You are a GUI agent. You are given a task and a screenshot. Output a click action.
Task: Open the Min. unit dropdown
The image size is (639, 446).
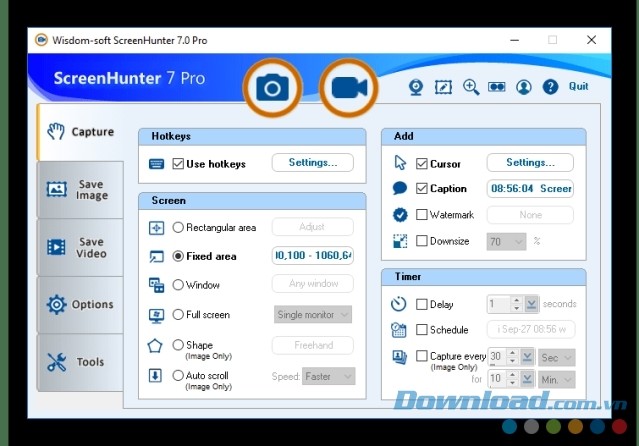[x=557, y=380]
